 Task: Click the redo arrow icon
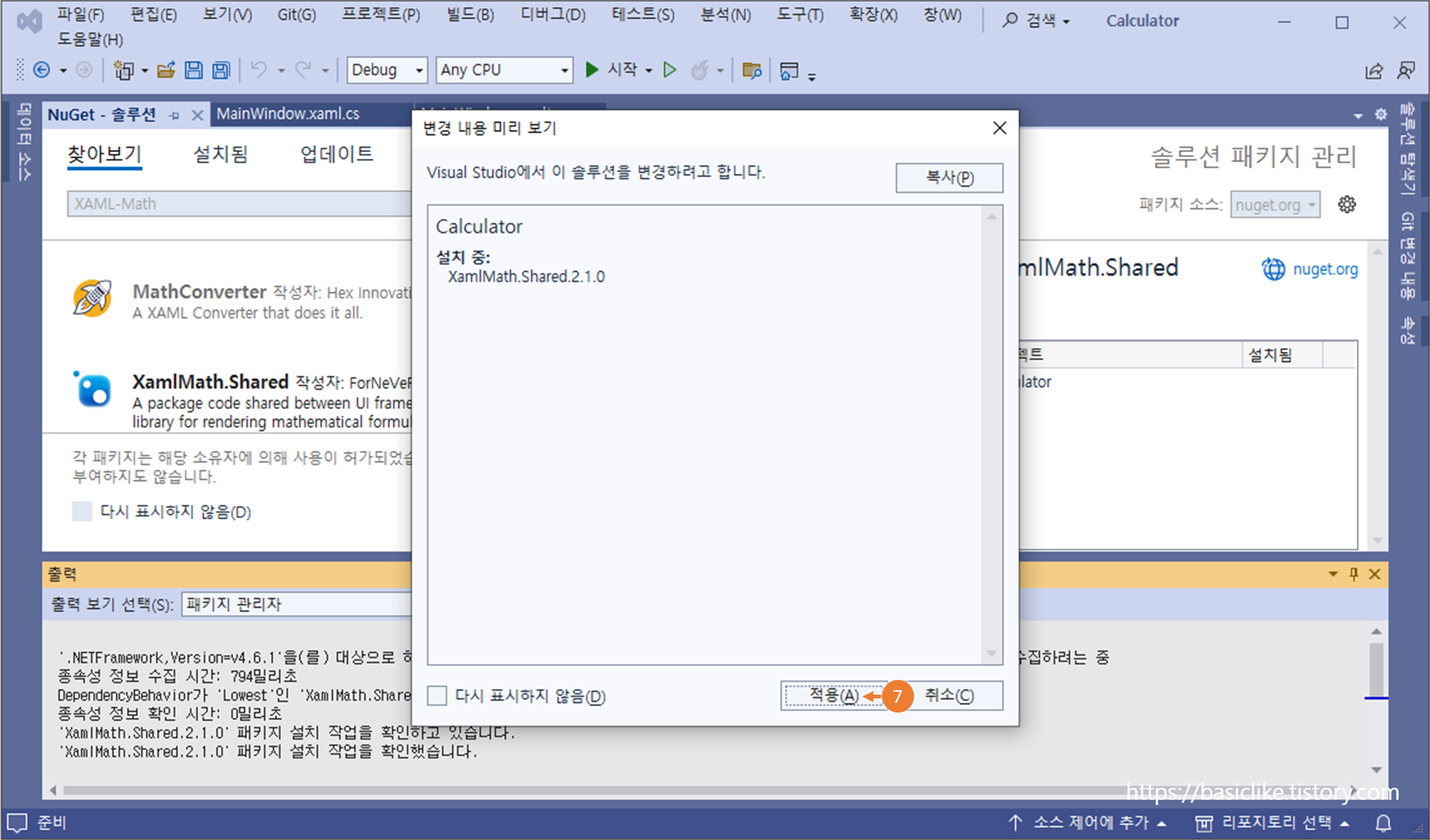click(303, 70)
